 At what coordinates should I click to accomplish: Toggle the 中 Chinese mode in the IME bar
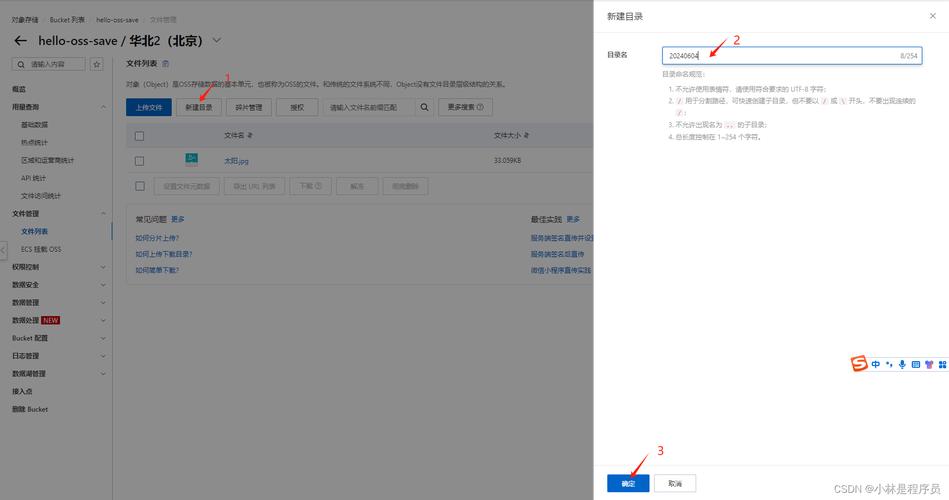pos(876,364)
